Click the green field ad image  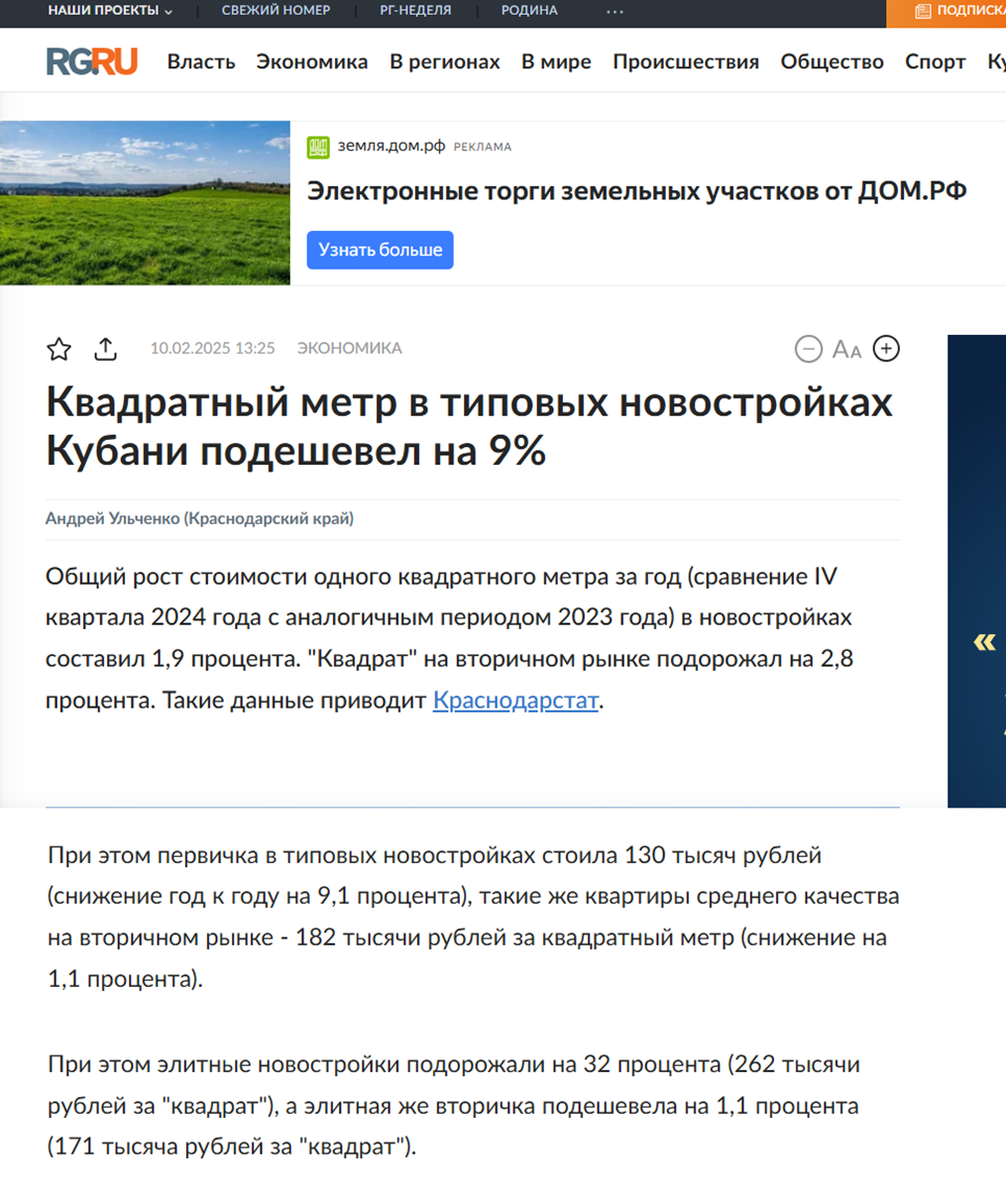tap(145, 203)
